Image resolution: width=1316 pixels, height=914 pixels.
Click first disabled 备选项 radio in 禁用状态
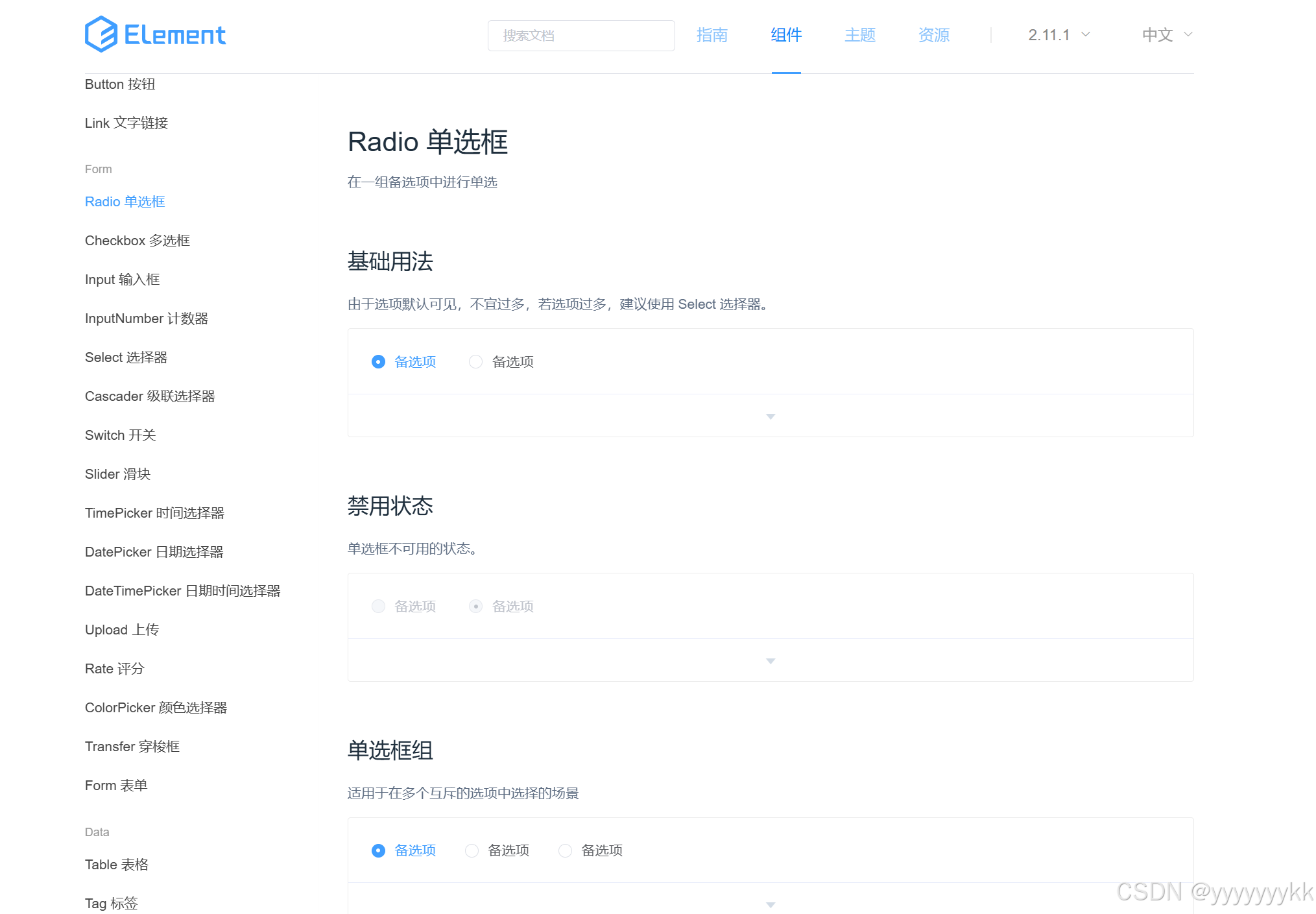pyautogui.click(x=403, y=607)
